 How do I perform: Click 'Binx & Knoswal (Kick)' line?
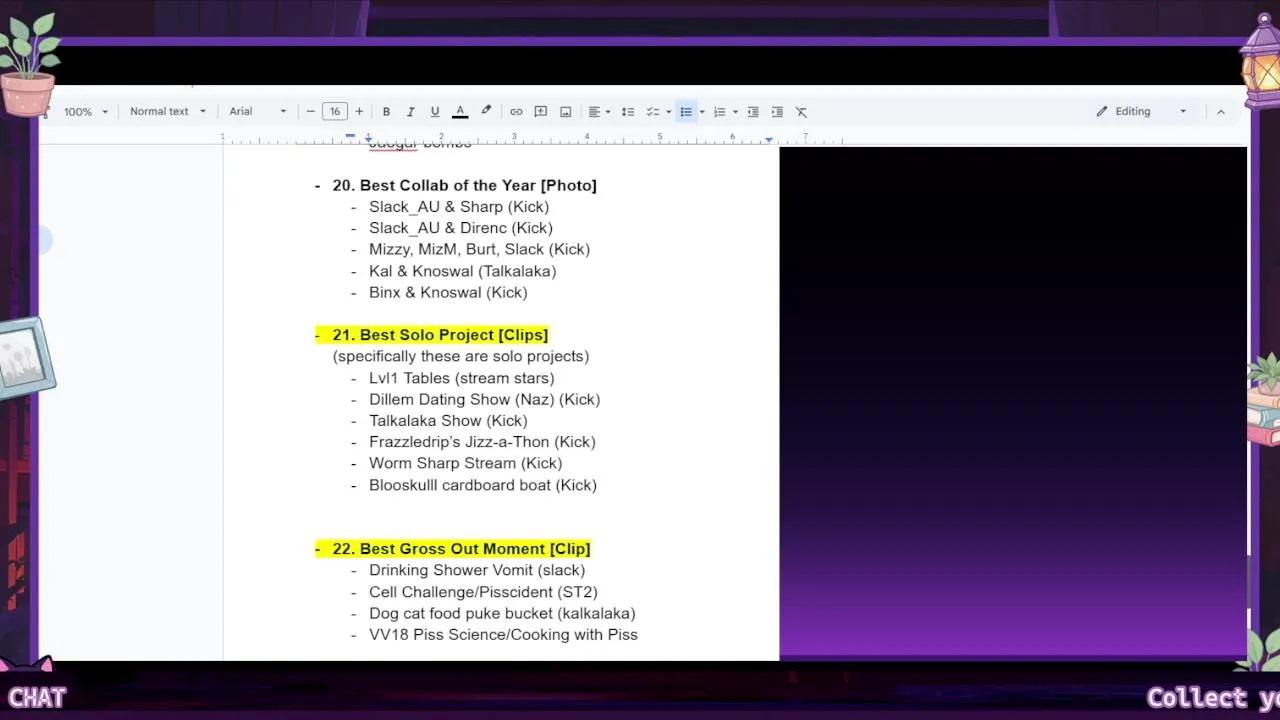click(448, 292)
